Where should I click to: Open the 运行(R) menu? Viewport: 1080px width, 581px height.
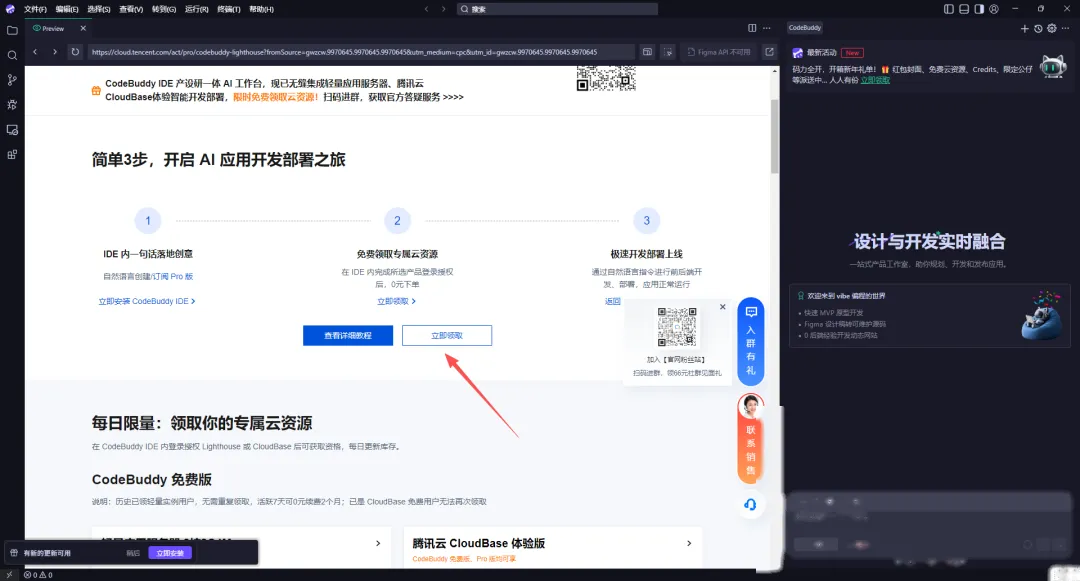pos(196,9)
